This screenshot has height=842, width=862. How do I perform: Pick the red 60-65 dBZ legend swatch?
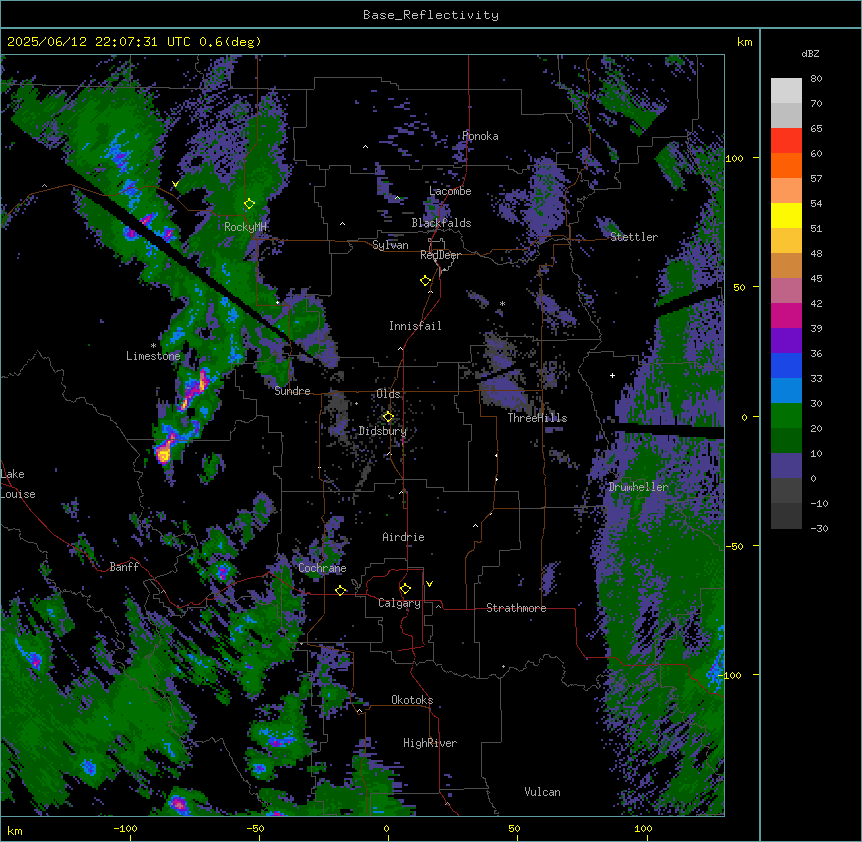pos(786,141)
